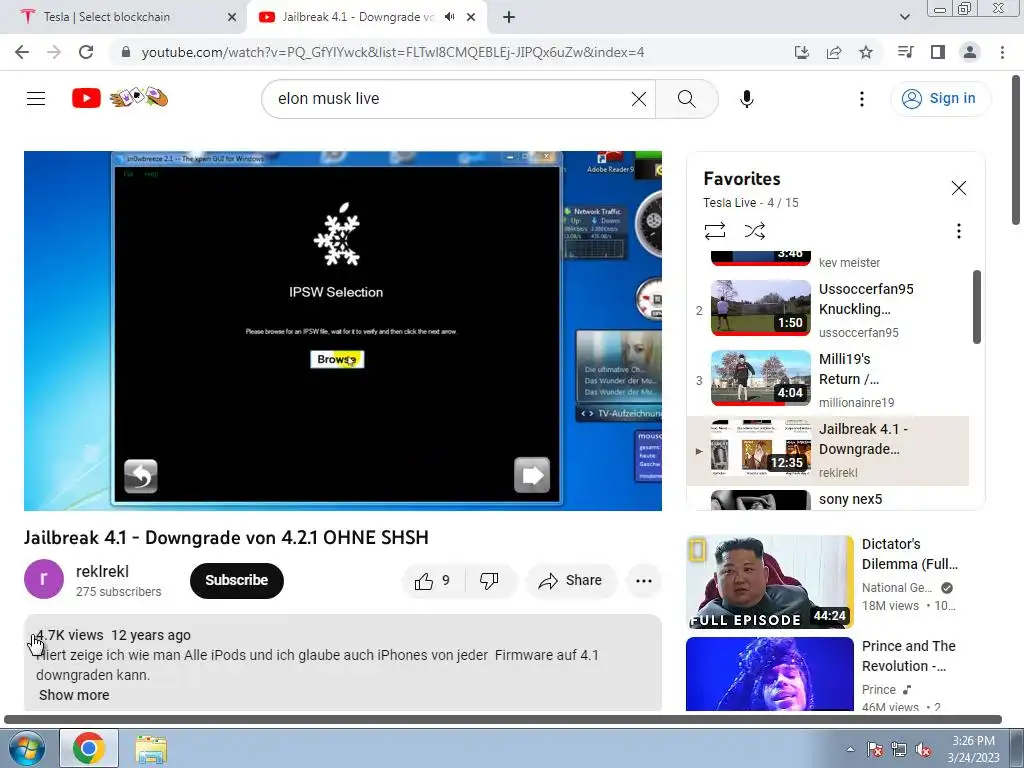Subscribe to reklrekl channel
Viewport: 1024px width, 768px height.
[236, 581]
